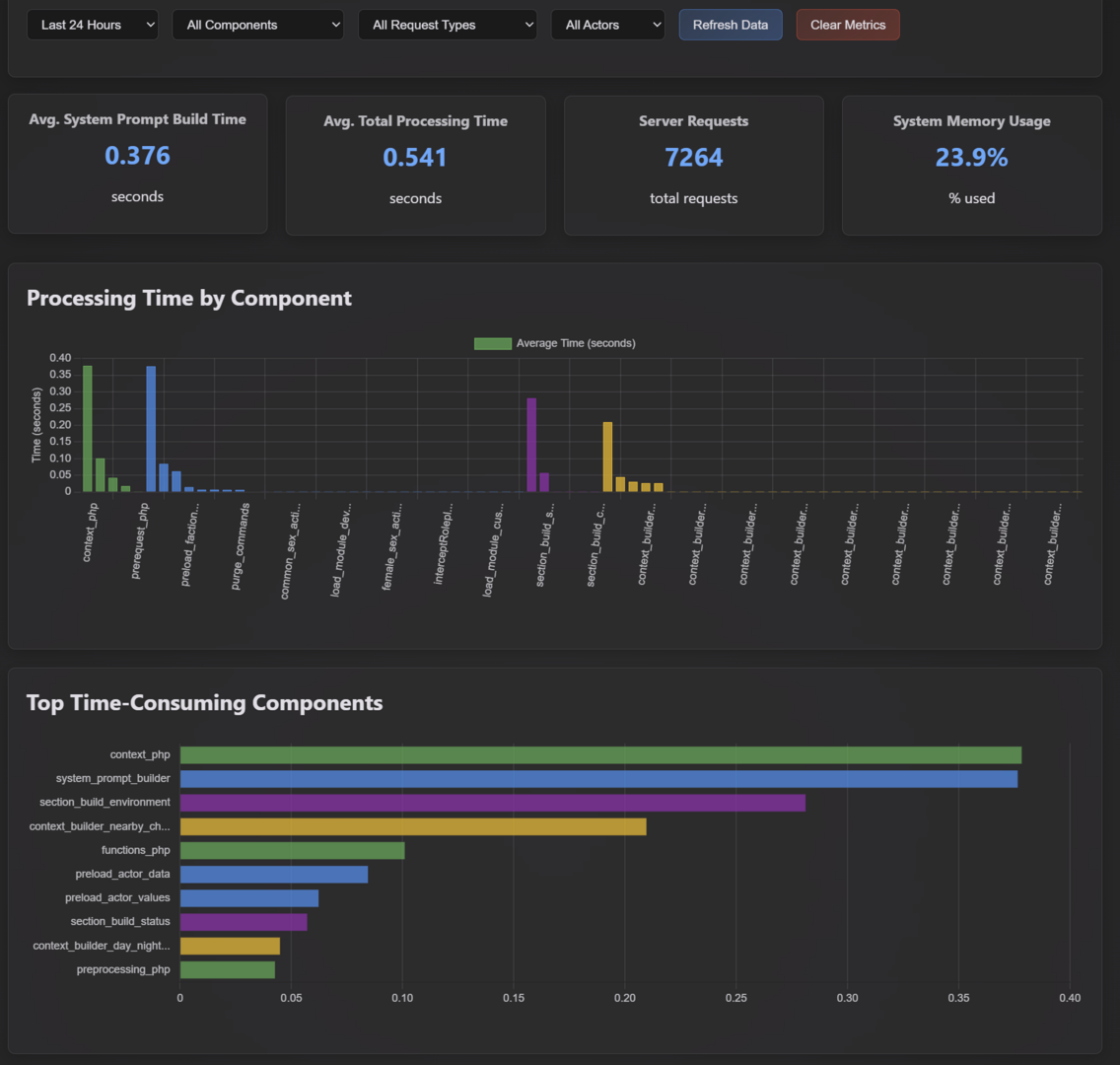
Task: Click the Top Time-Consuming Components heading
Action: point(204,703)
